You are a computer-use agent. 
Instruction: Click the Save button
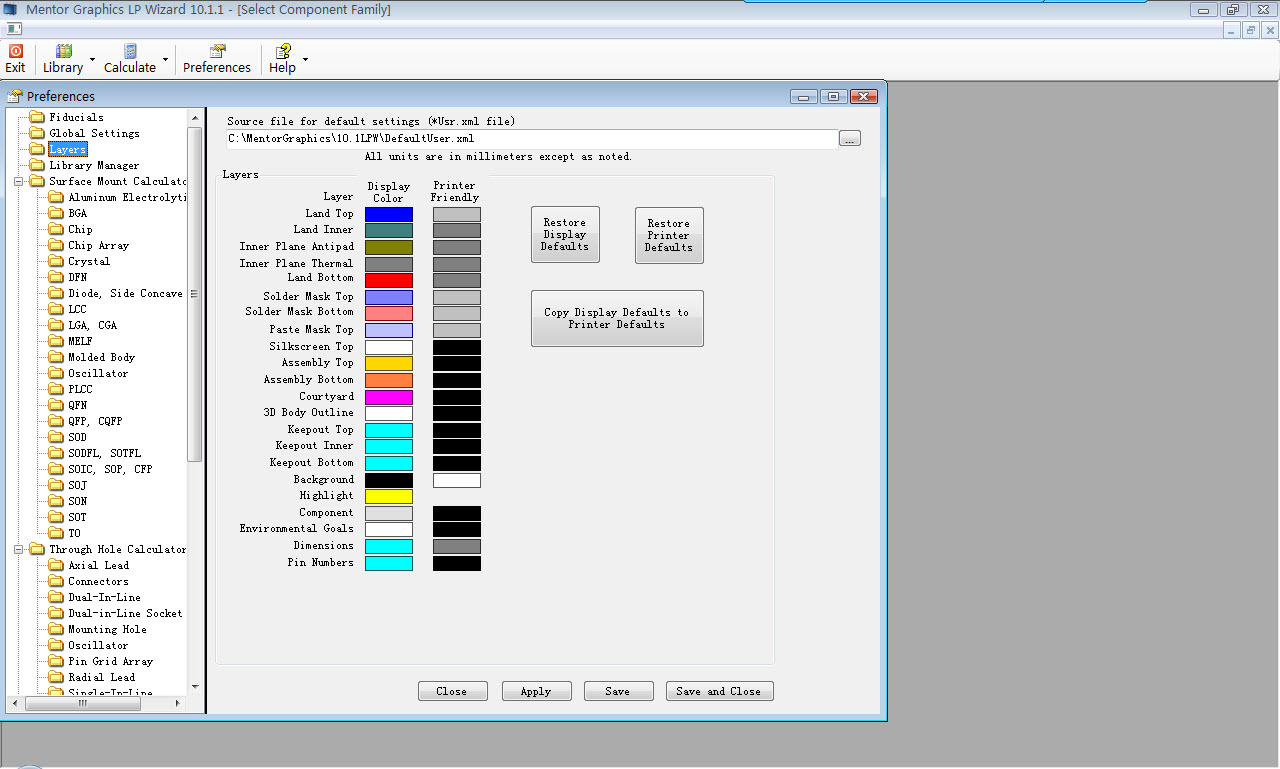click(618, 691)
